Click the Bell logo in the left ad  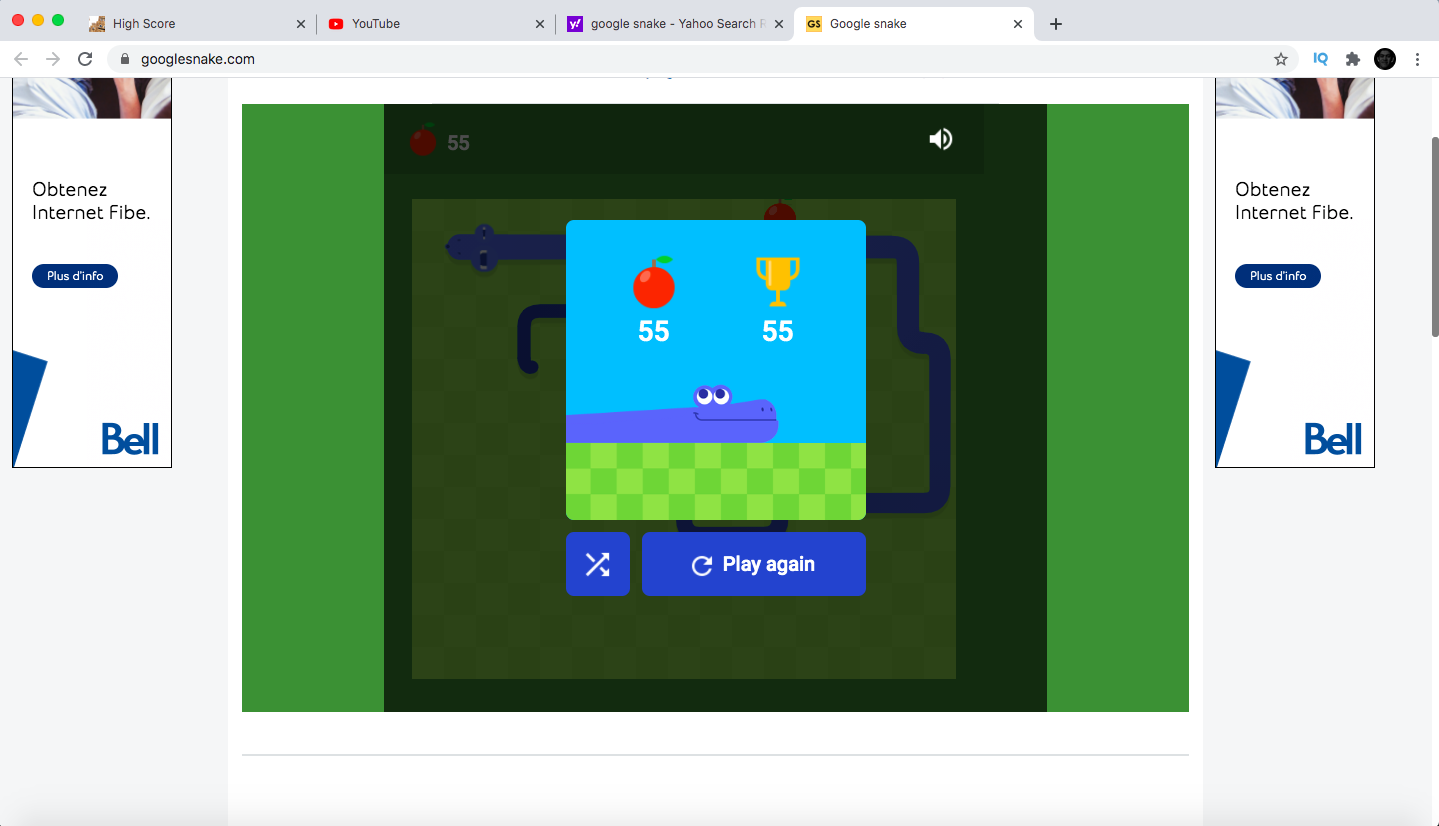tap(130, 438)
